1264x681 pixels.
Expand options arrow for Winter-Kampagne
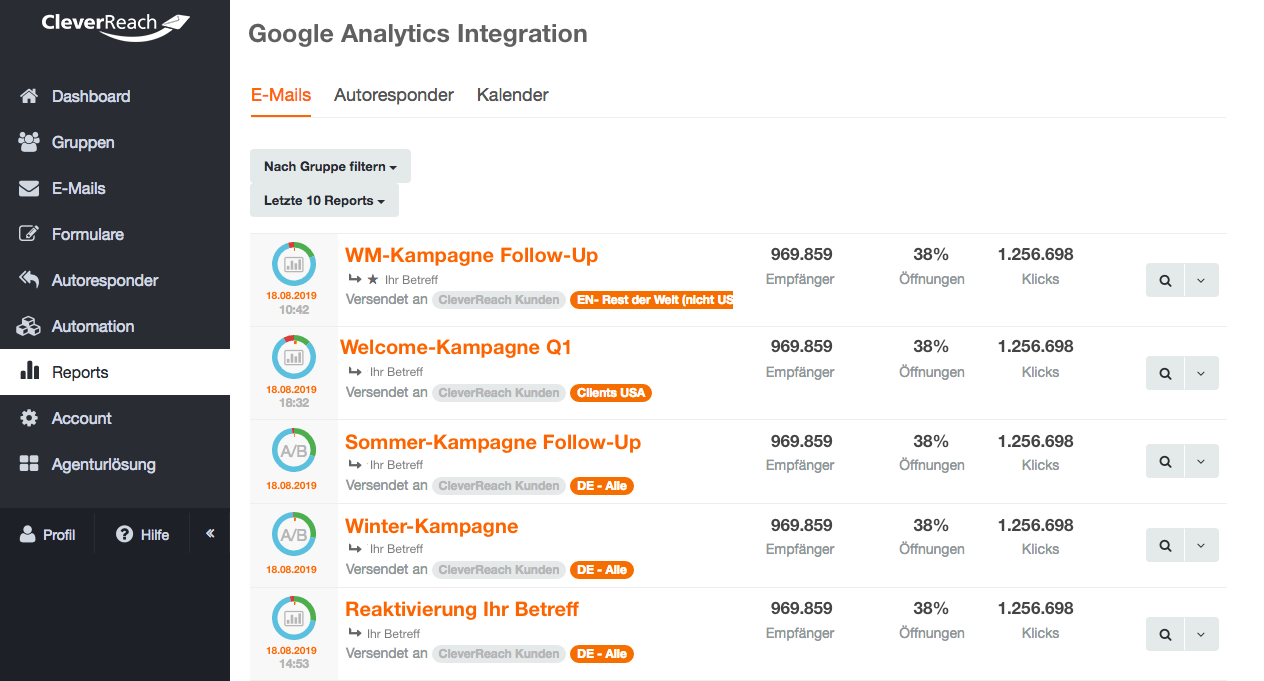coord(1201,545)
